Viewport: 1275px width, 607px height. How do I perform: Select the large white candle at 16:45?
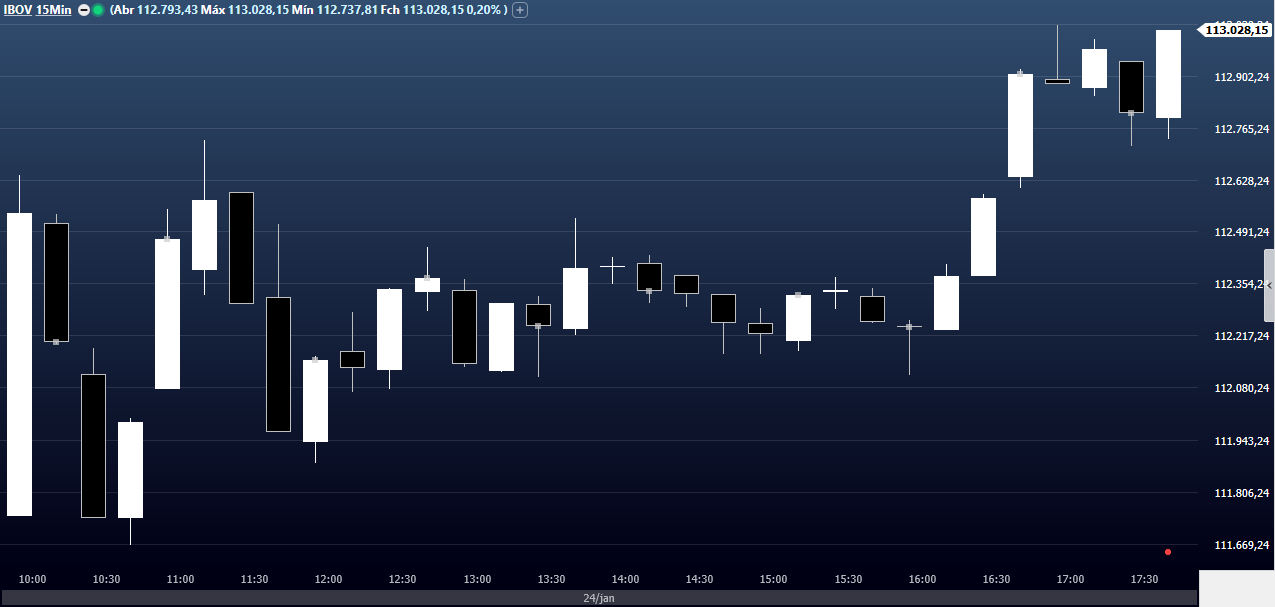pyautogui.click(x=1020, y=125)
